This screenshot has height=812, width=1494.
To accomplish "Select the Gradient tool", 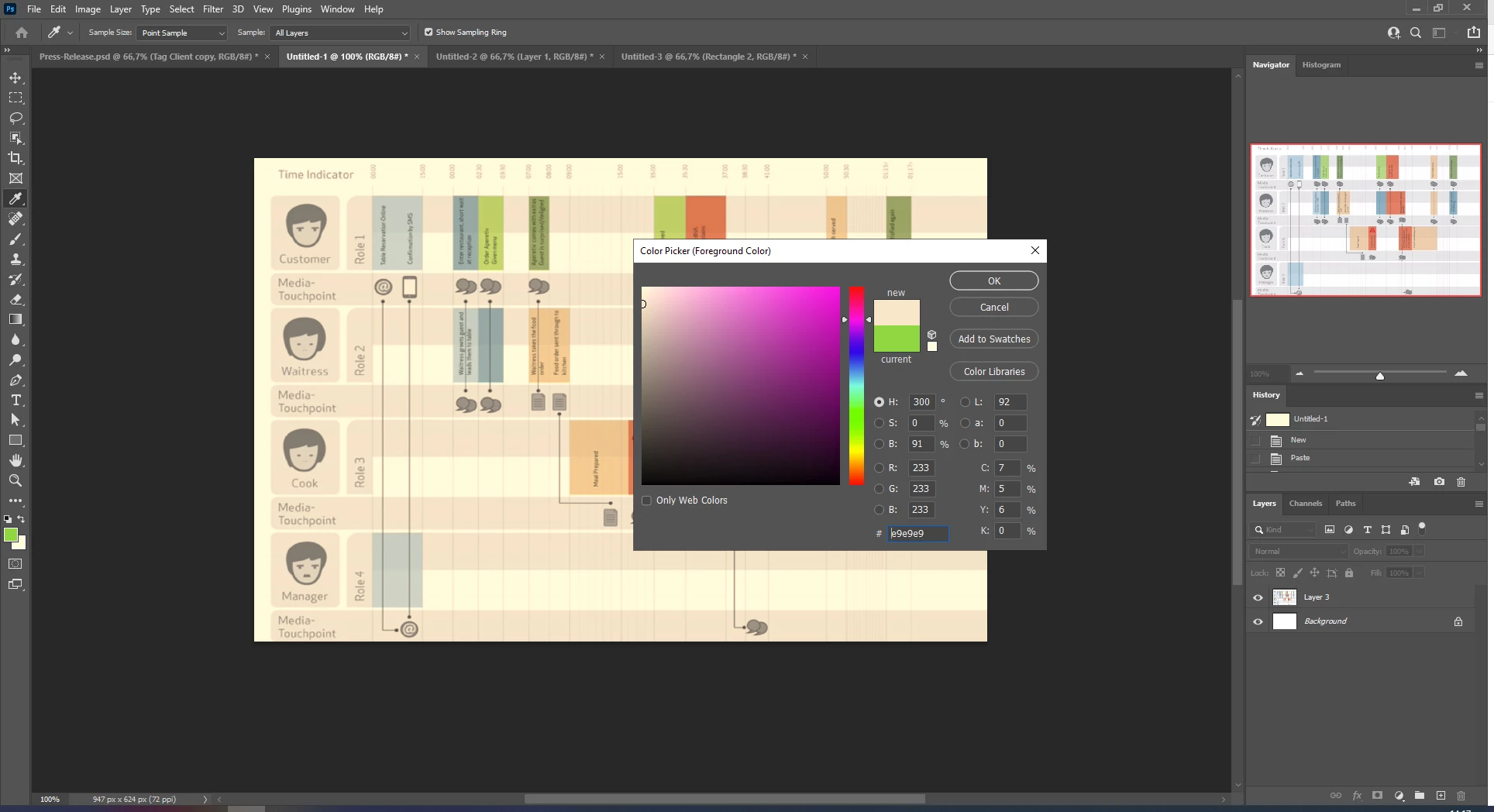I will (15, 319).
